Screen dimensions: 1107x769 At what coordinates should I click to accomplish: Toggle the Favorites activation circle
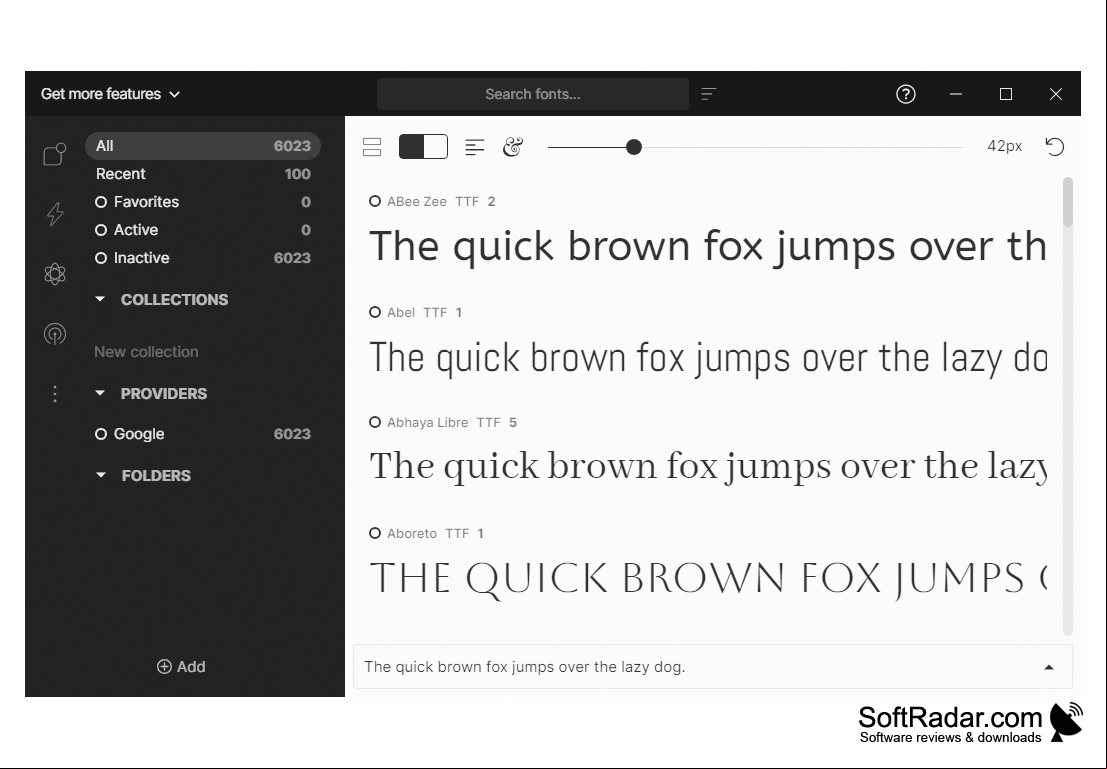[101, 202]
